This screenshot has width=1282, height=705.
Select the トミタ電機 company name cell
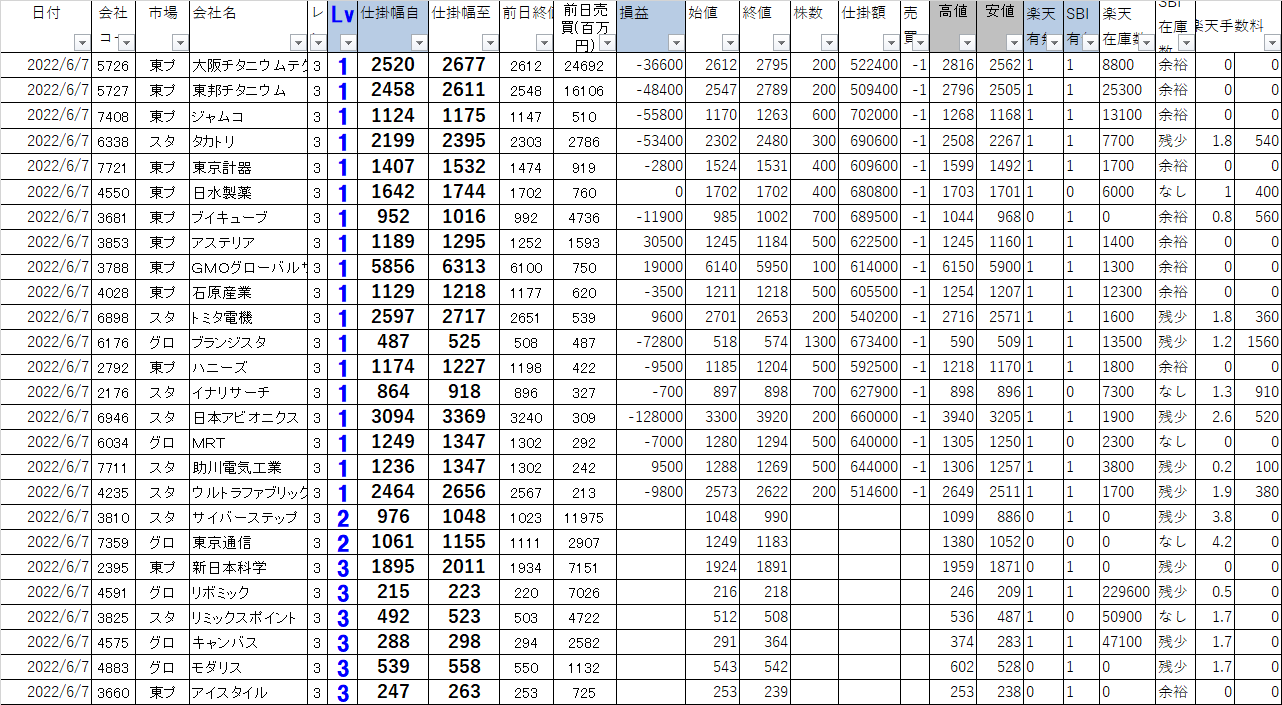[249, 317]
